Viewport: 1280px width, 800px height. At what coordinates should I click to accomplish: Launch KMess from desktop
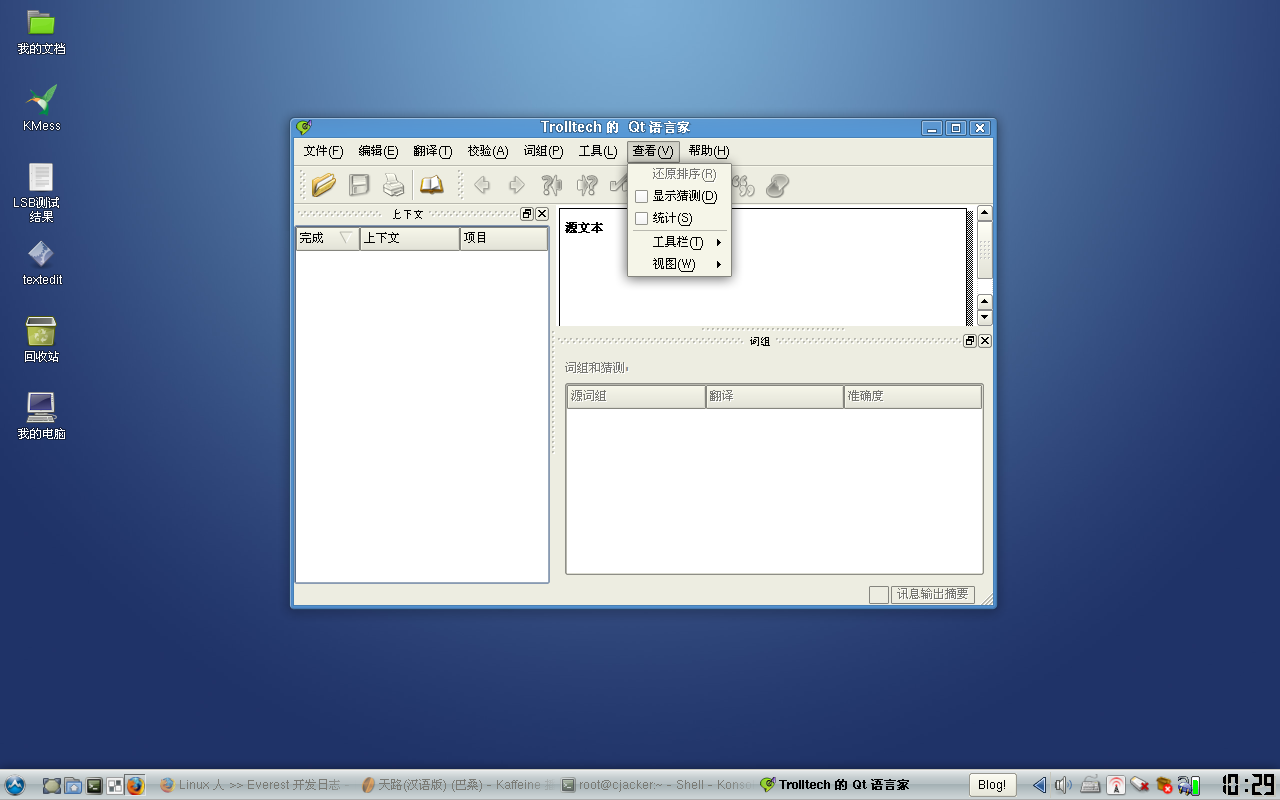[x=41, y=108]
